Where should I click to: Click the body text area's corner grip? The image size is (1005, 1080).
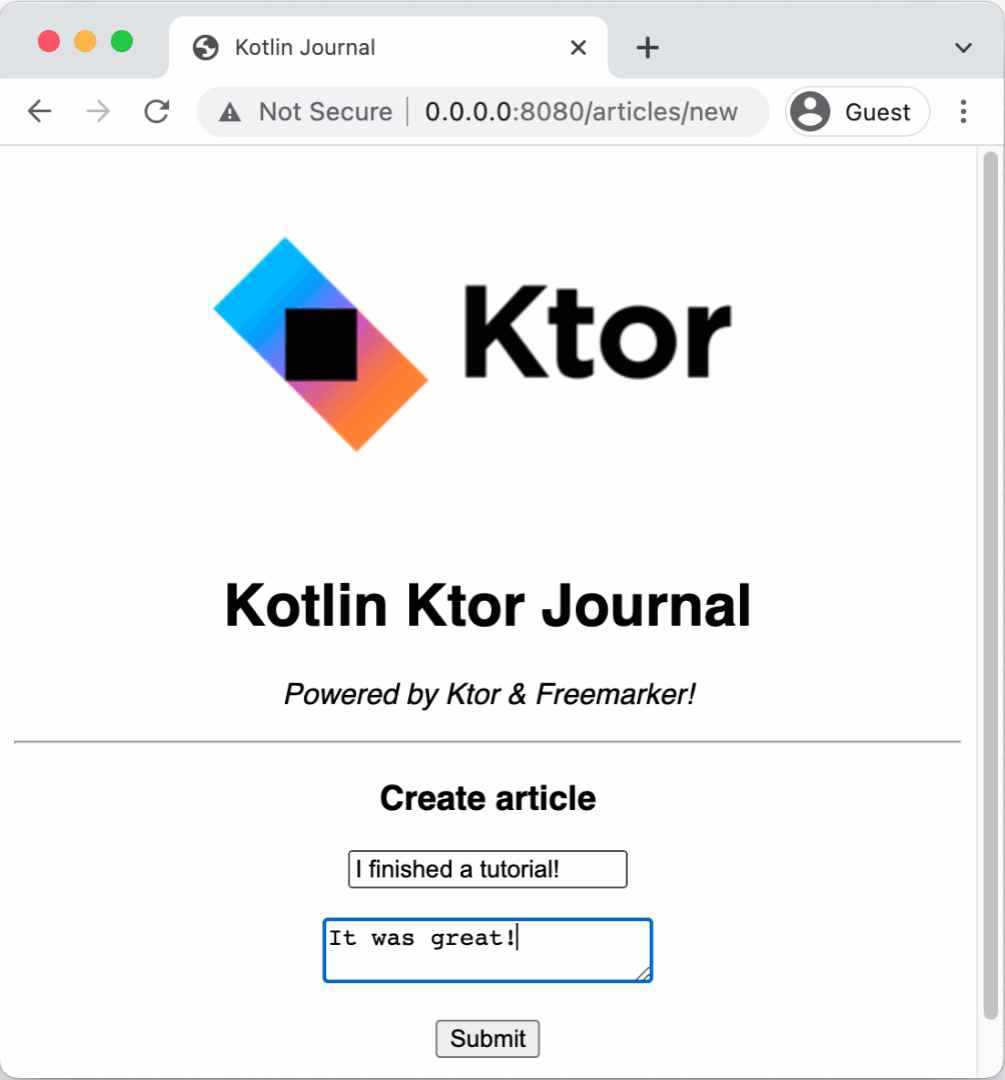coord(643,973)
